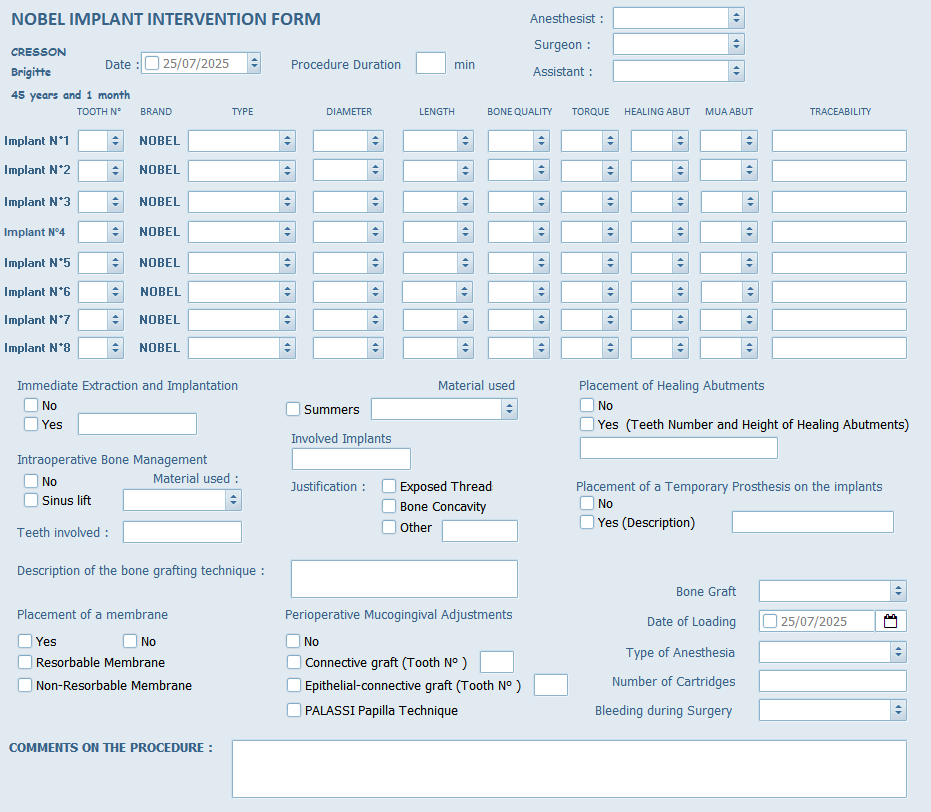Click the Number of Cartridges field
The height and width of the screenshot is (812, 931).
pos(832,681)
